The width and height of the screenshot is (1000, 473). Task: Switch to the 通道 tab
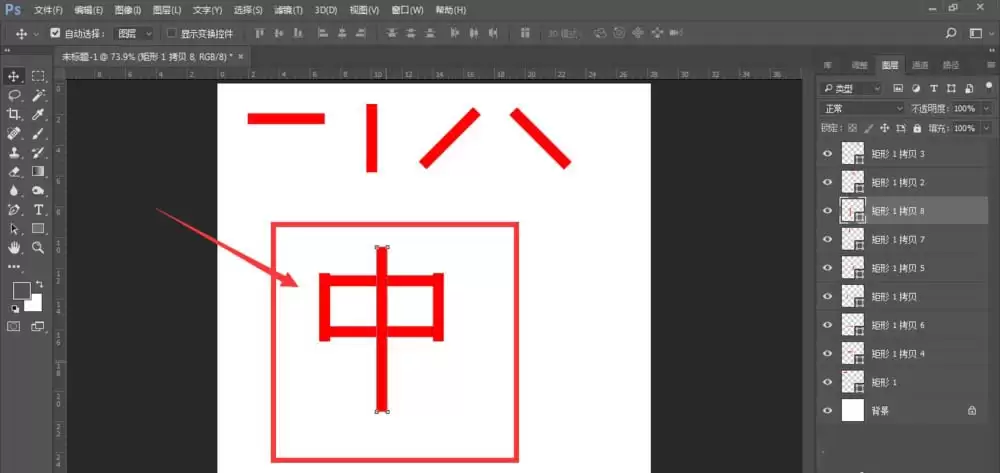[920, 65]
